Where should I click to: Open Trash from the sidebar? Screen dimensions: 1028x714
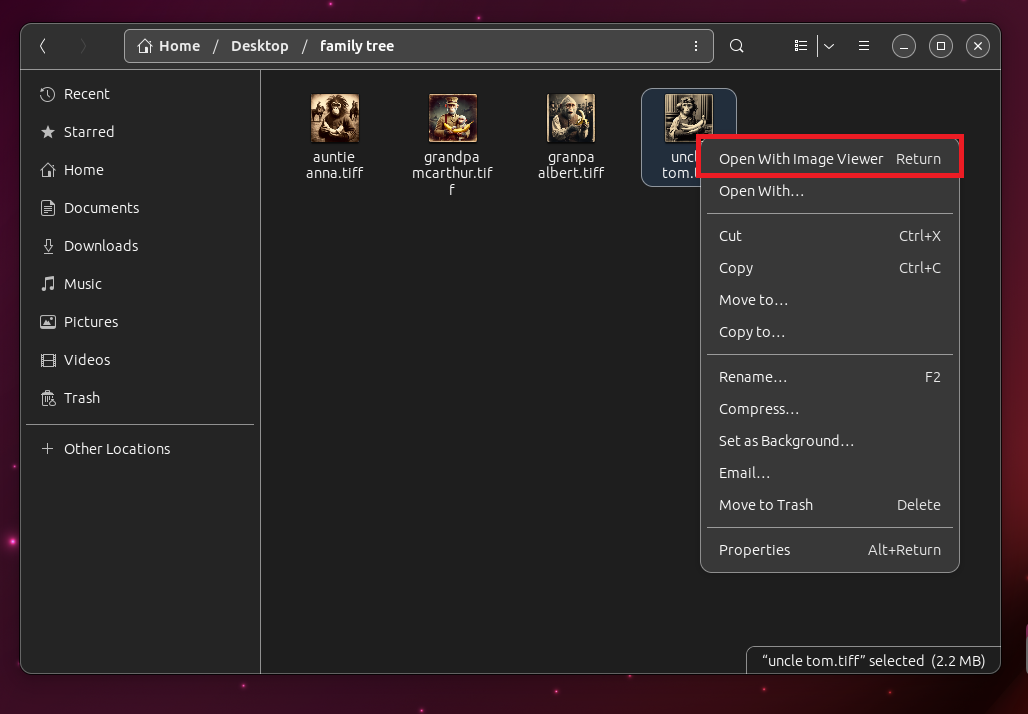[x=80, y=397]
